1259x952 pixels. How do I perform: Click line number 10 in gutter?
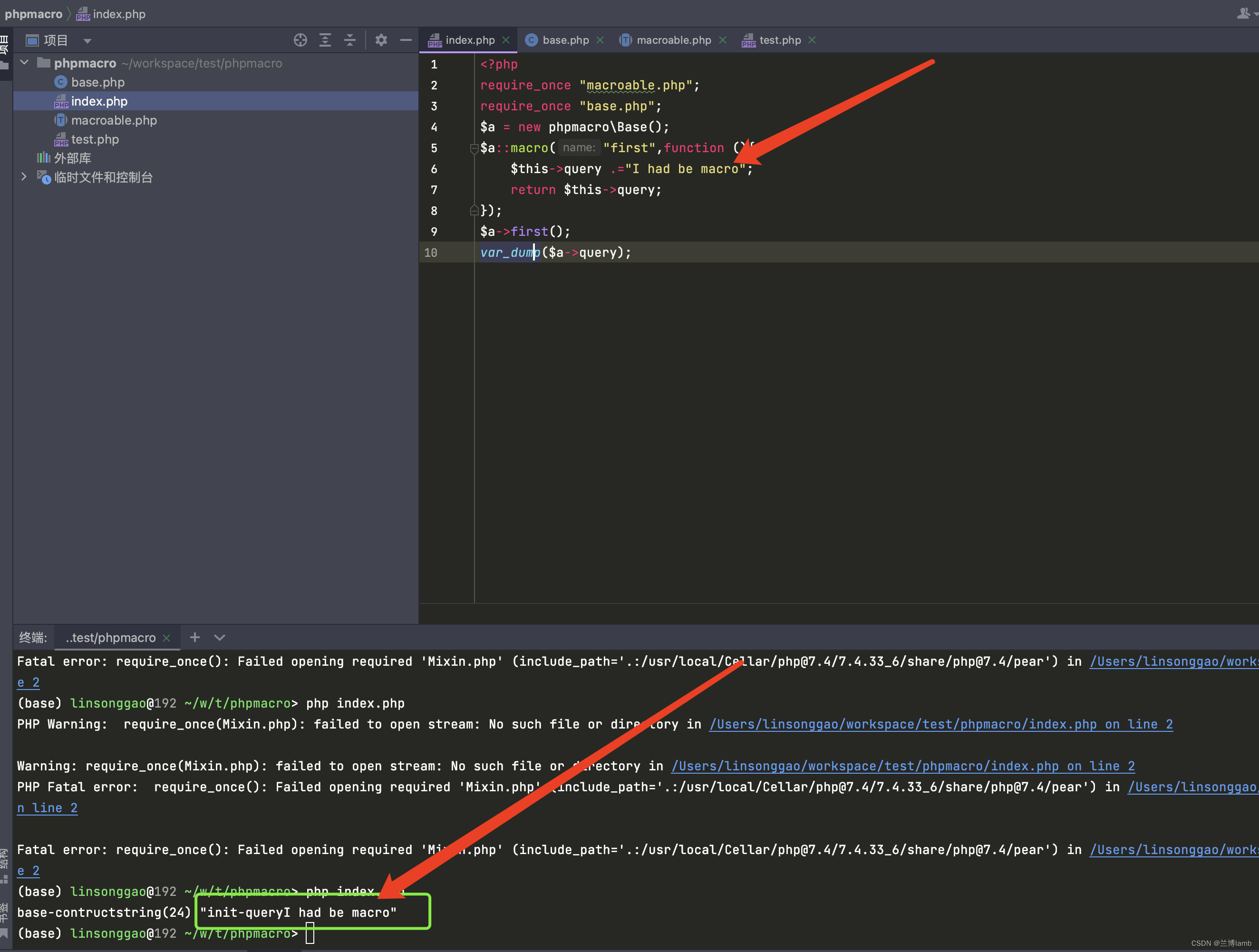pyautogui.click(x=431, y=253)
